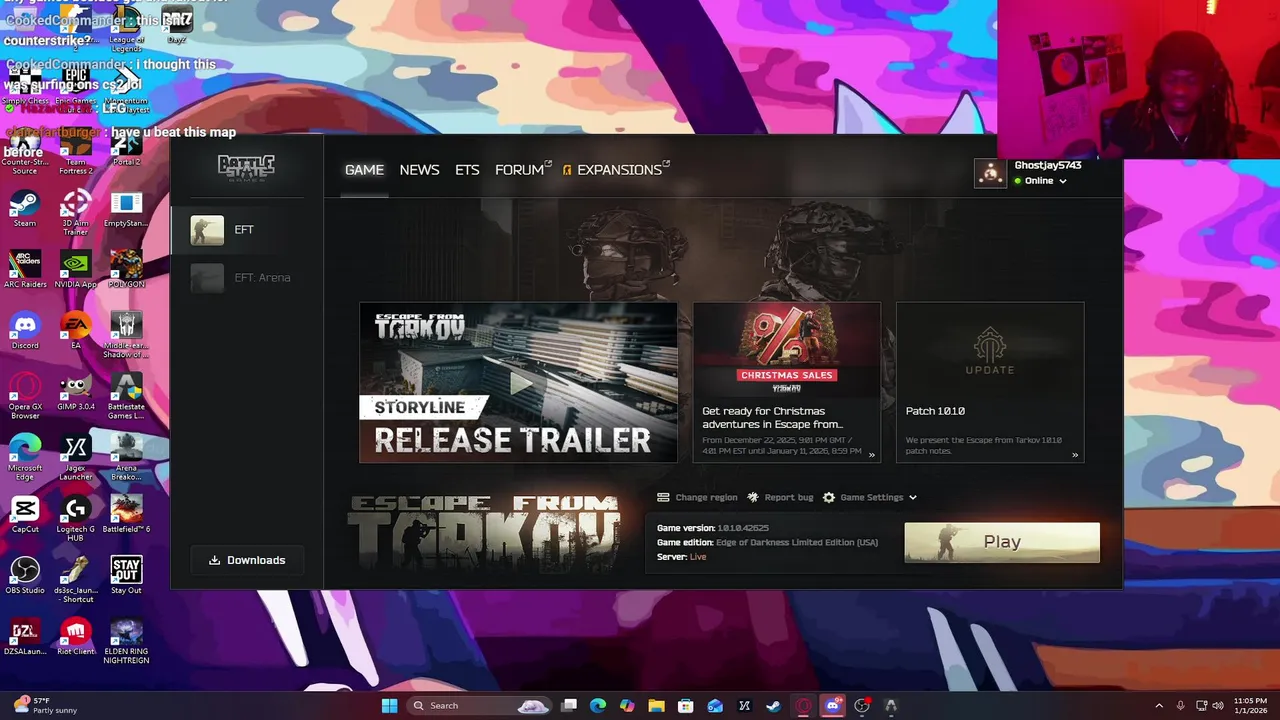Open the ETS tab

[x=467, y=170]
